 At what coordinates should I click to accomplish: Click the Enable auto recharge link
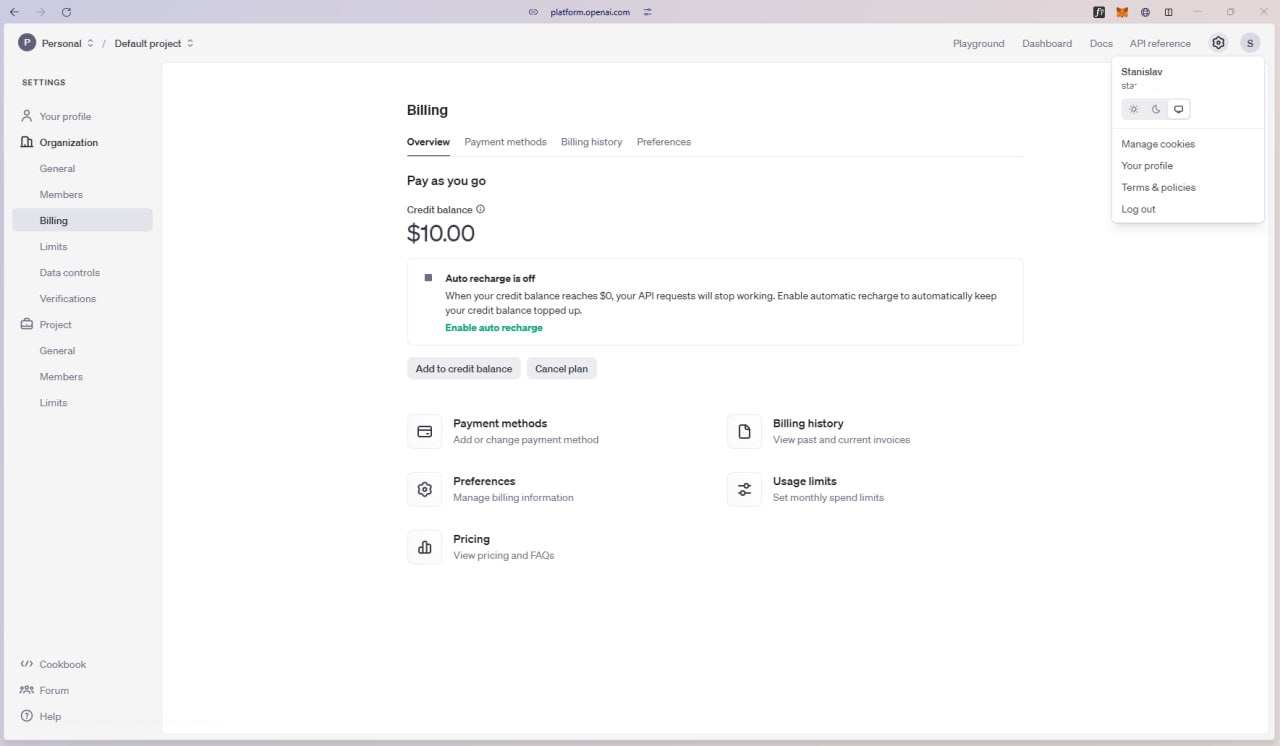point(494,328)
